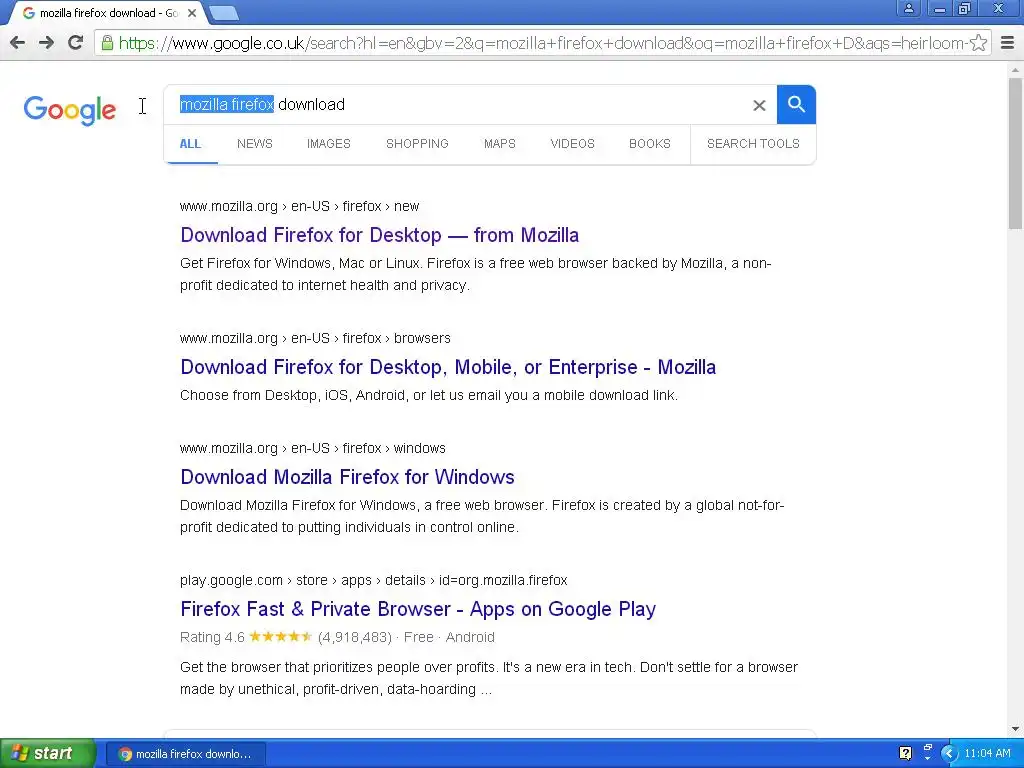Open Download Firefox for Desktop — from Mozilla
1024x768 pixels.
pyautogui.click(x=379, y=235)
